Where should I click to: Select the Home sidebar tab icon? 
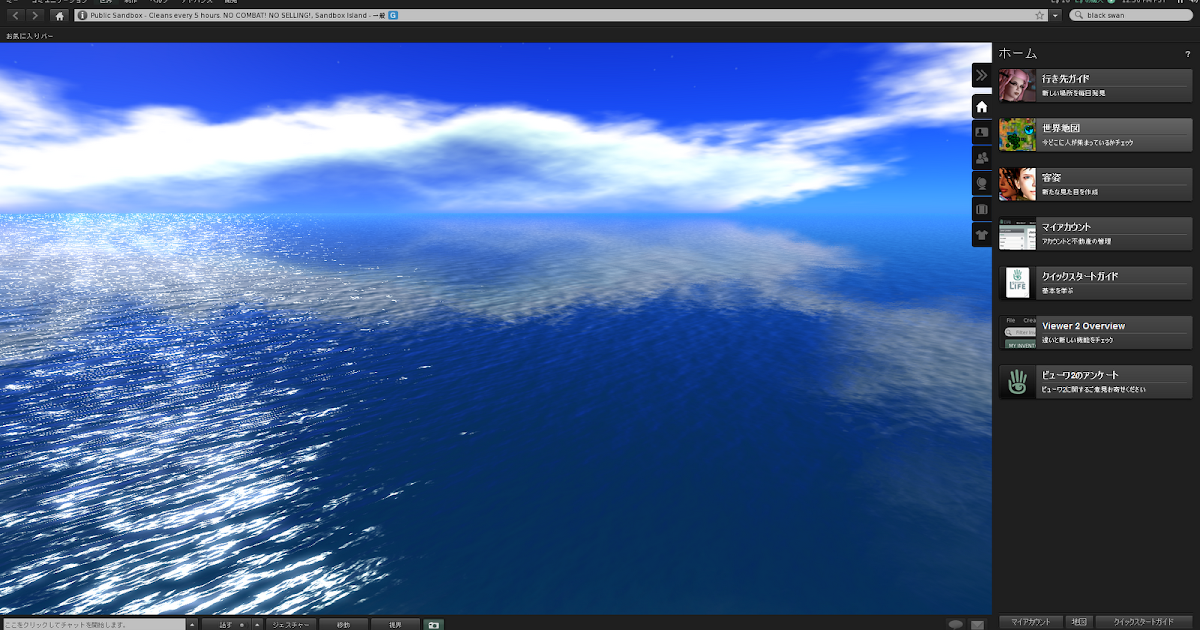coord(982,106)
